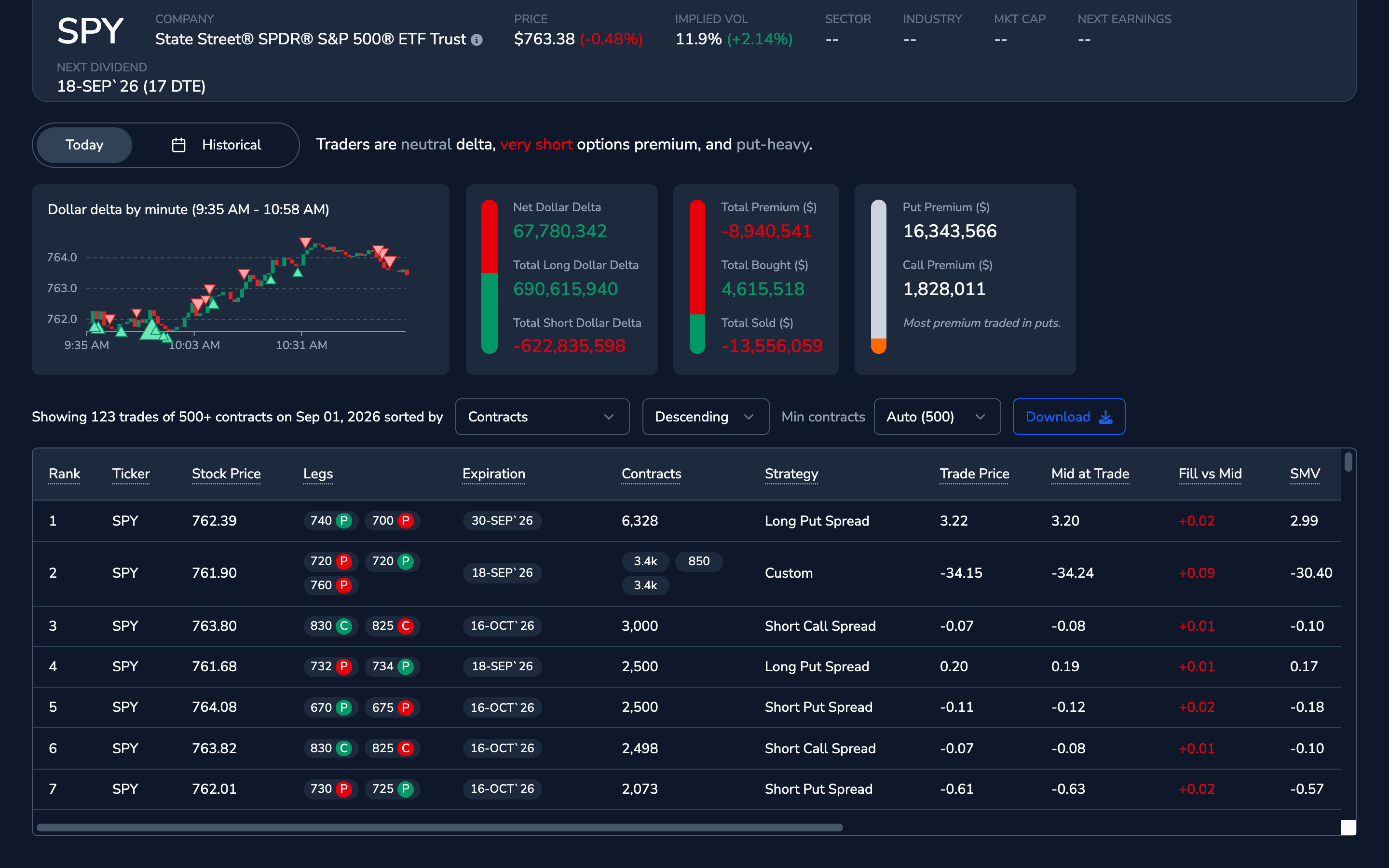The image size is (1389, 868).
Task: Click the Fill vs Mid column header
Action: pyautogui.click(x=1210, y=474)
